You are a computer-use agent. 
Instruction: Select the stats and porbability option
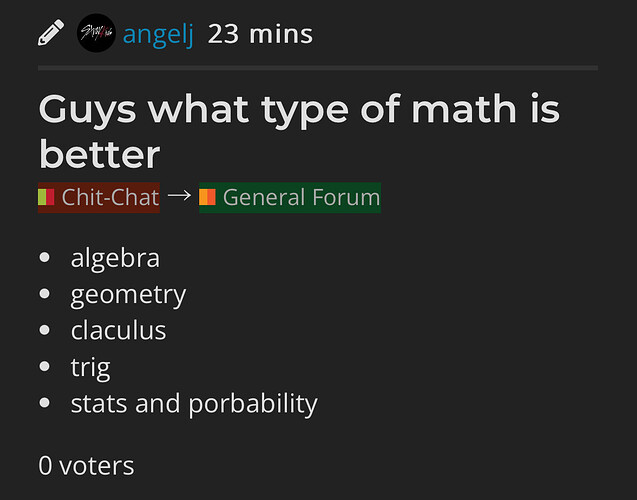coord(194,404)
